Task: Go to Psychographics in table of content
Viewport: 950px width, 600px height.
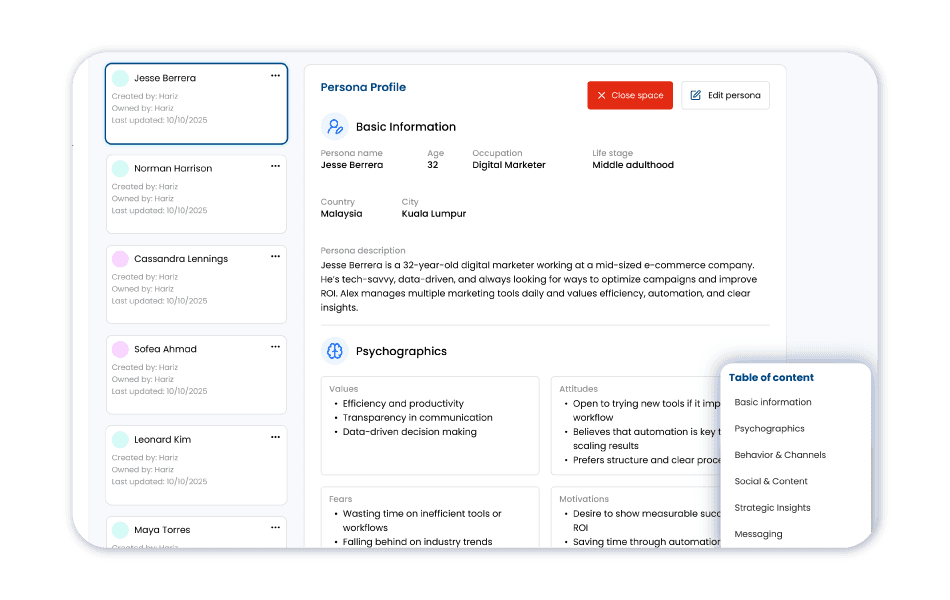Action: (769, 428)
